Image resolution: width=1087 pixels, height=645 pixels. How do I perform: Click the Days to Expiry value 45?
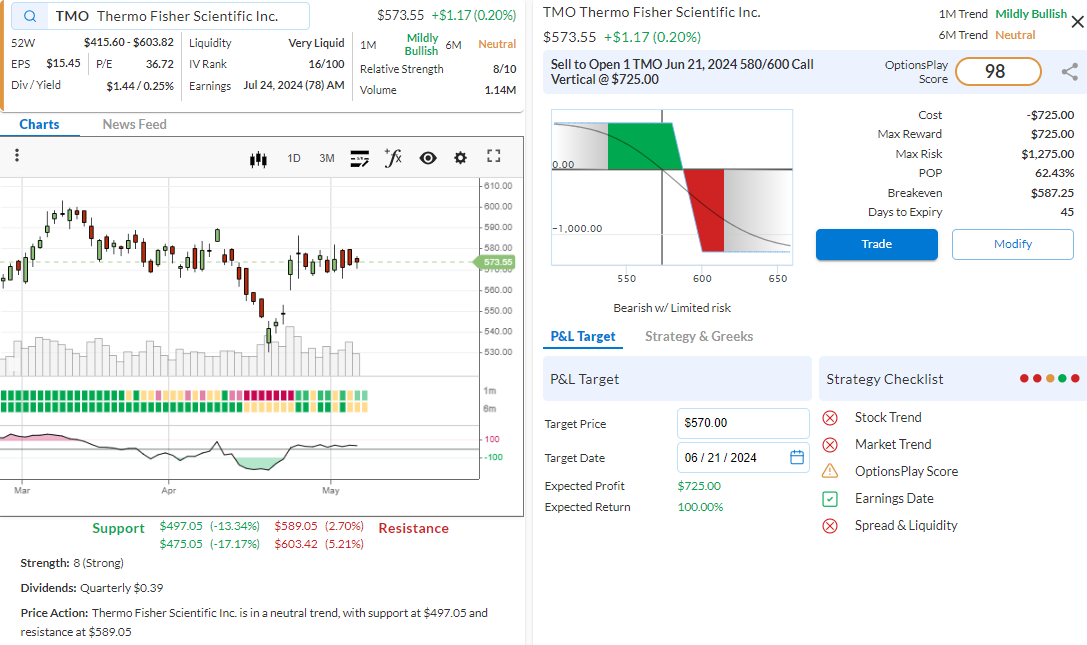click(x=1068, y=212)
